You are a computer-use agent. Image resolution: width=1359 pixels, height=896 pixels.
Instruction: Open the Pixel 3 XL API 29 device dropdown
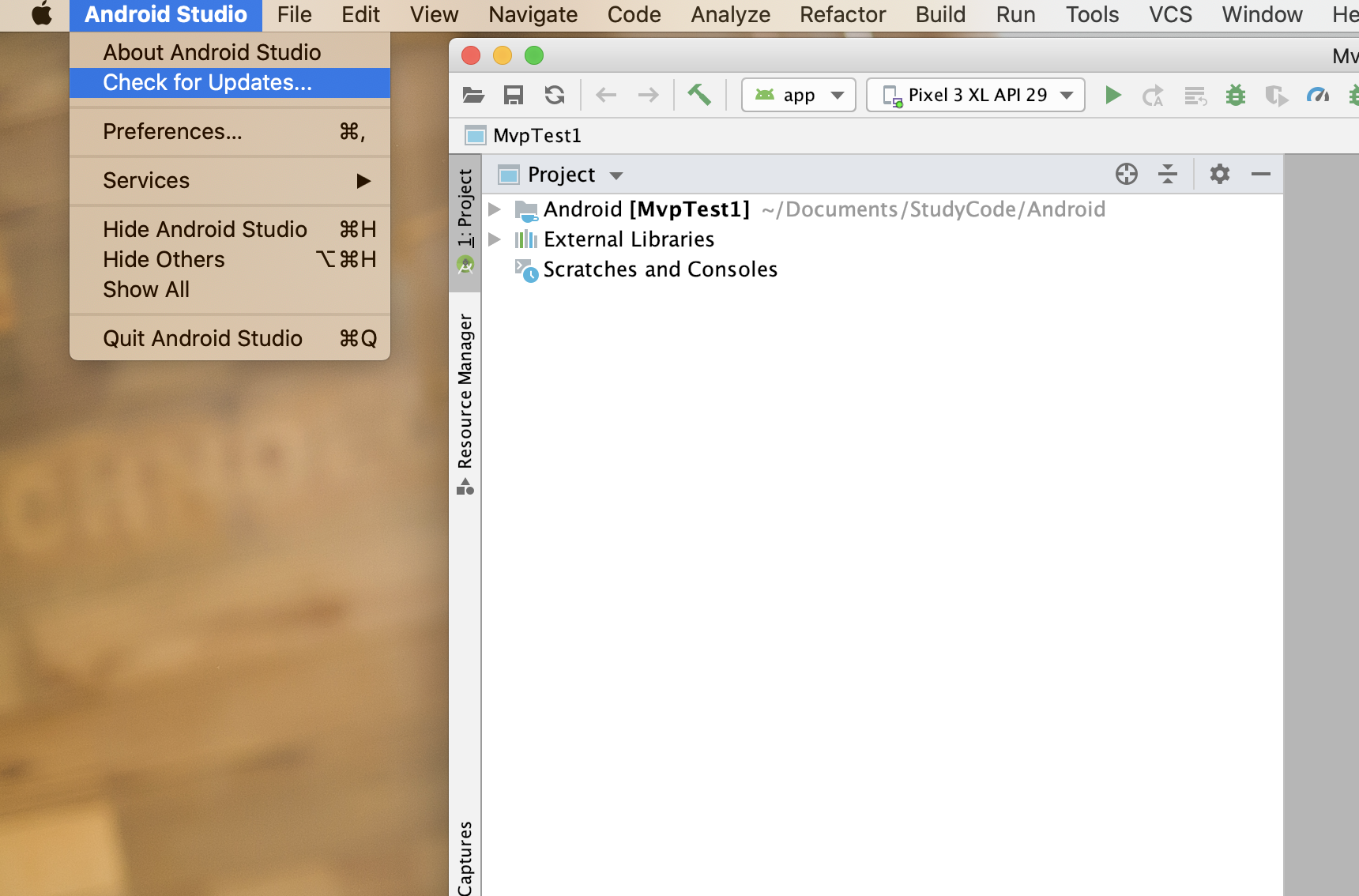tap(975, 95)
